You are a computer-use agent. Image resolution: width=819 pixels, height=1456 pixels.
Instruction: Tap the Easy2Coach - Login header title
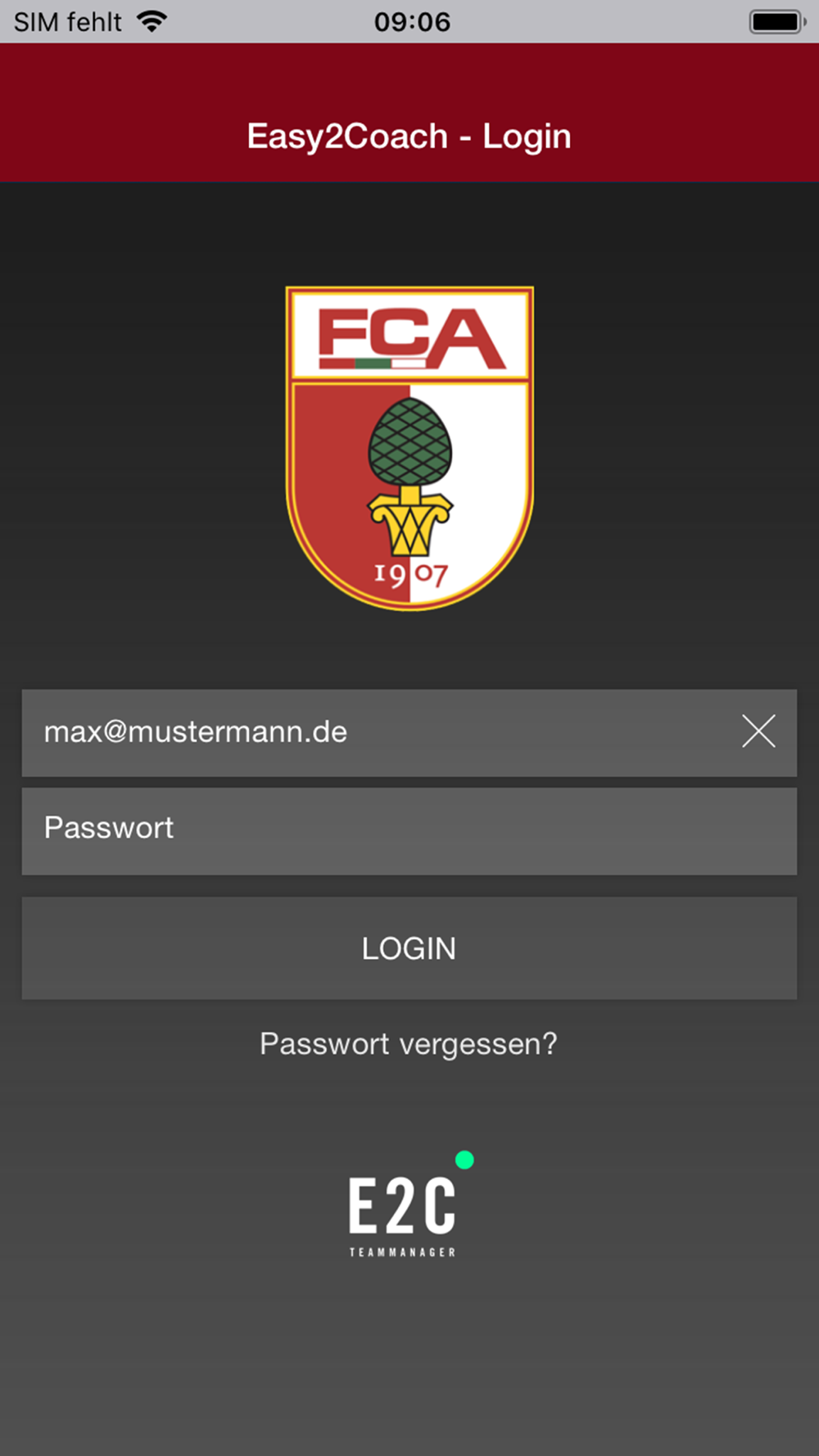pyautogui.click(x=409, y=137)
